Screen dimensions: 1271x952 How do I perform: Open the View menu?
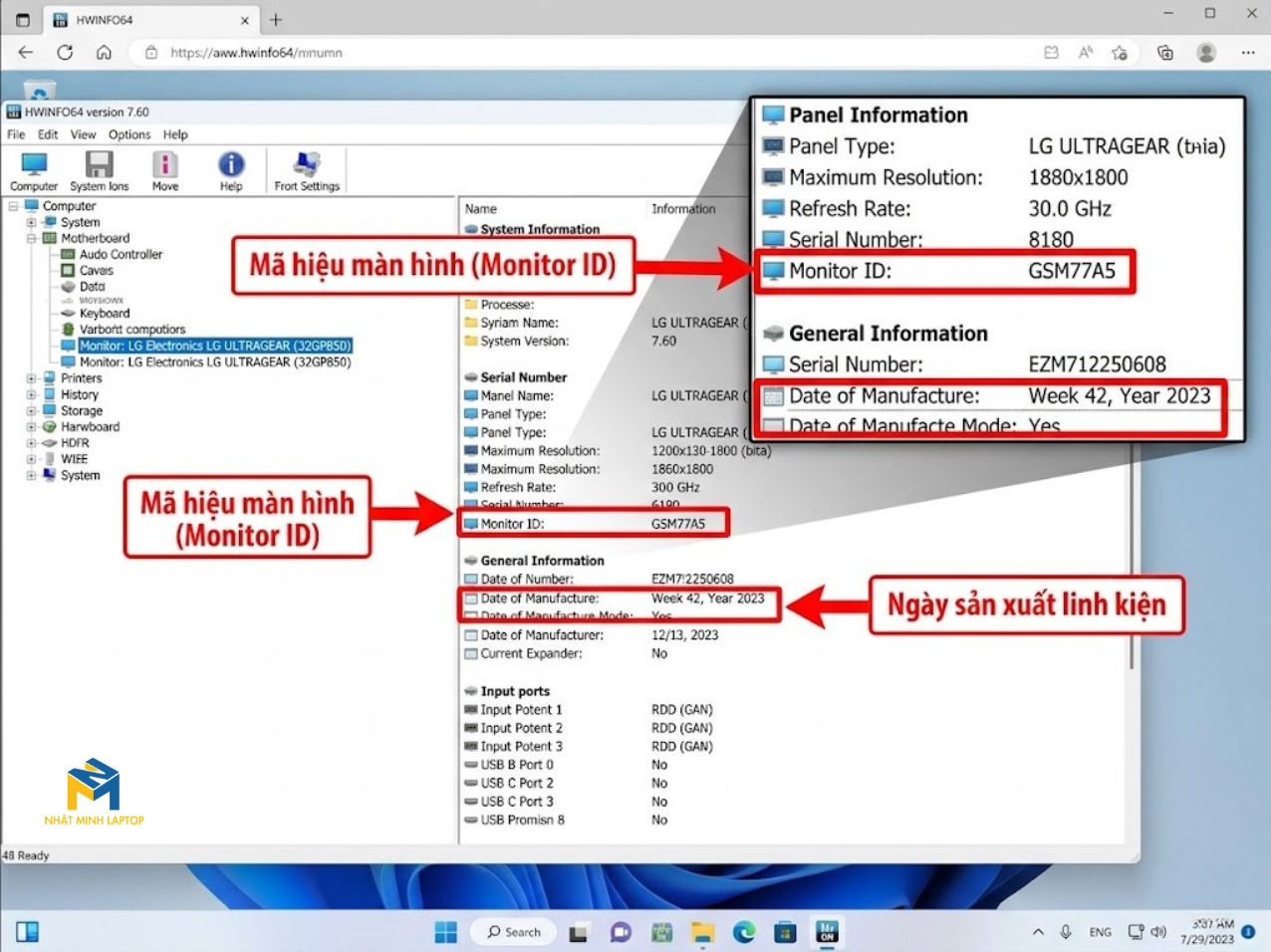(83, 134)
